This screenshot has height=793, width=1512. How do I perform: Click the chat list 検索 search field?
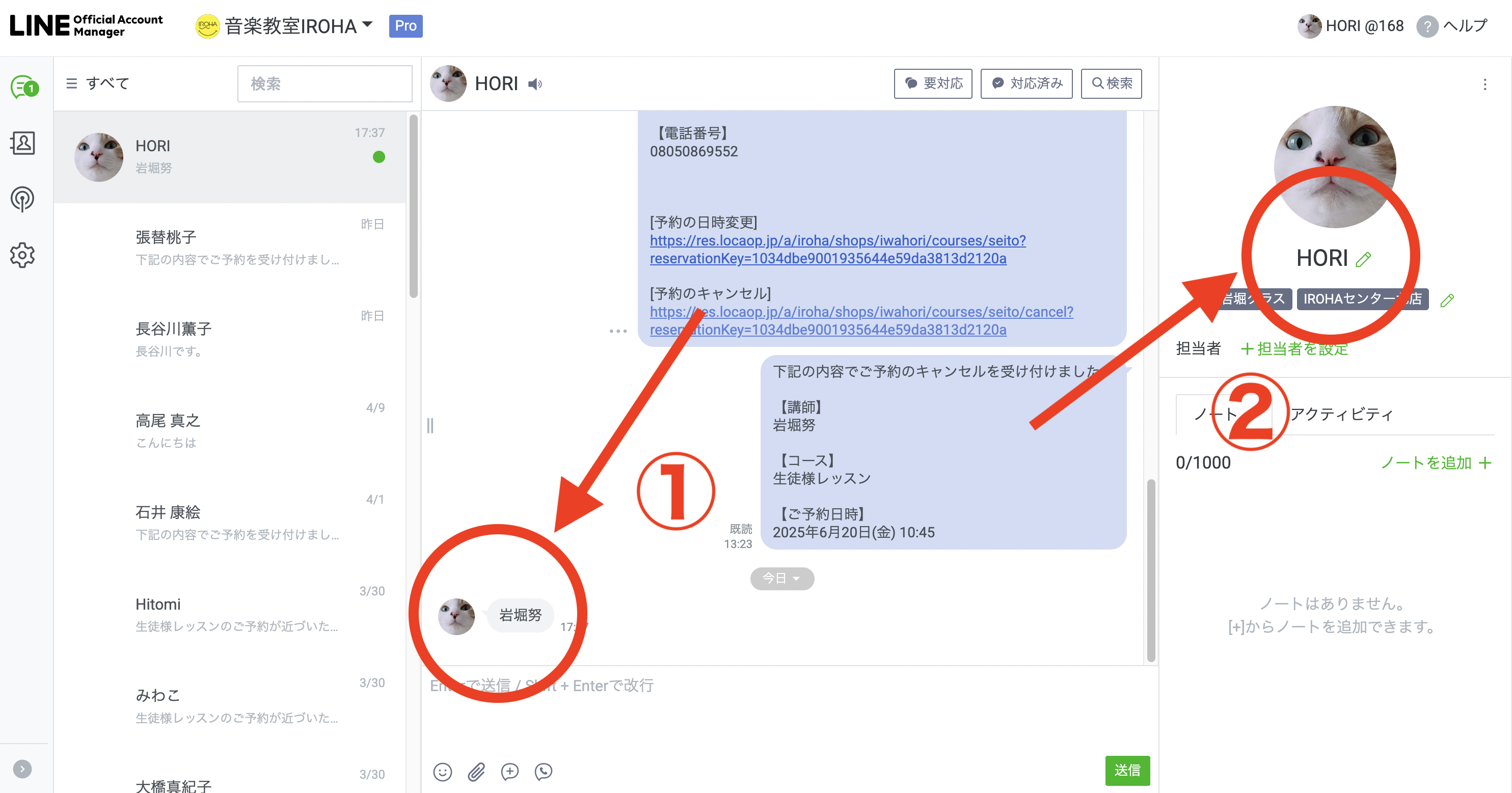[325, 84]
